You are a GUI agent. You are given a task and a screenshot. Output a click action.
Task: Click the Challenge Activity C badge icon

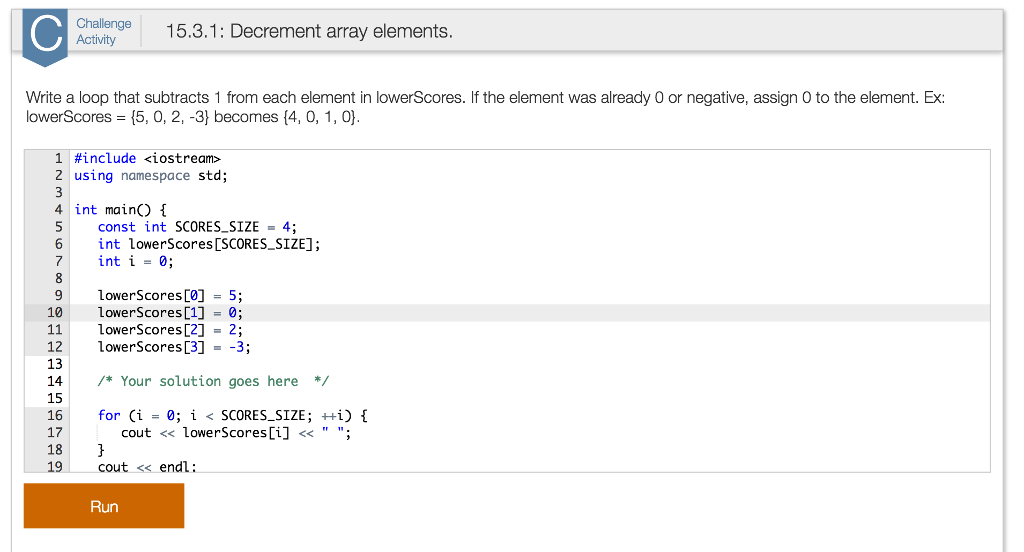45,37
